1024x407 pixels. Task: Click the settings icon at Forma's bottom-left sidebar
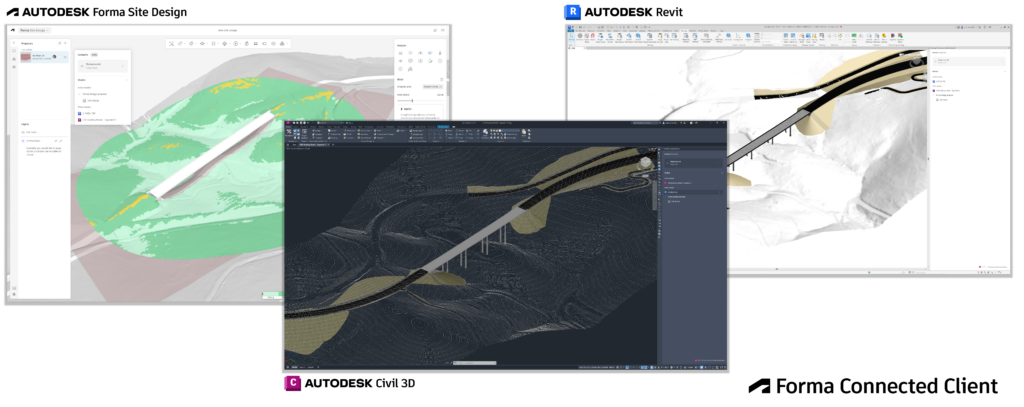tap(14, 294)
